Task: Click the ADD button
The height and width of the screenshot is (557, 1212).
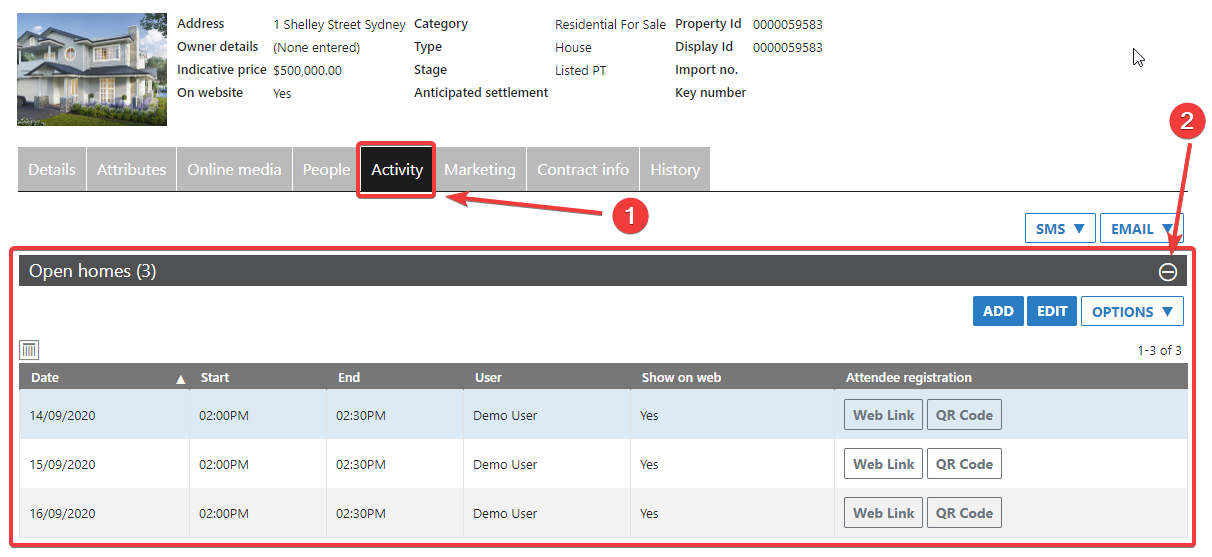Action: 998,311
